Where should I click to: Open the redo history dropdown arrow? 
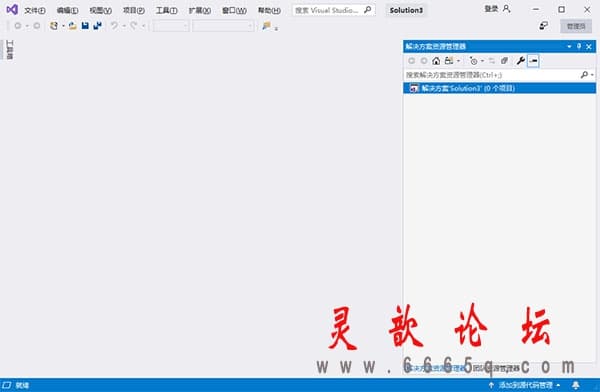click(x=143, y=26)
